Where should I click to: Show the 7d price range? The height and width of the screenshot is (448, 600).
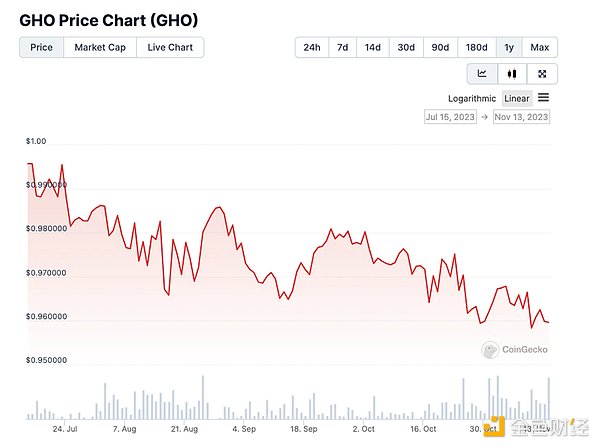[343, 47]
